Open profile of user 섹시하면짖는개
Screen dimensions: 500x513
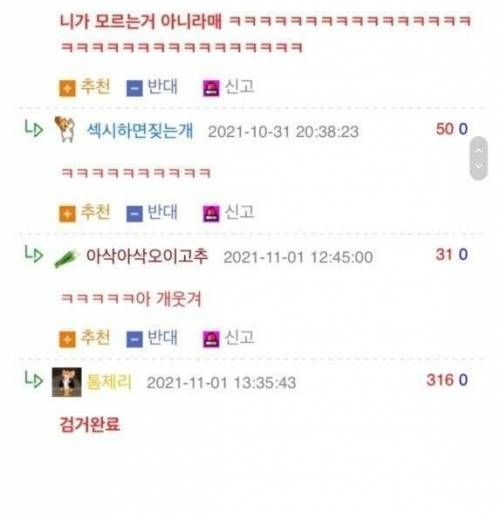pos(140,131)
